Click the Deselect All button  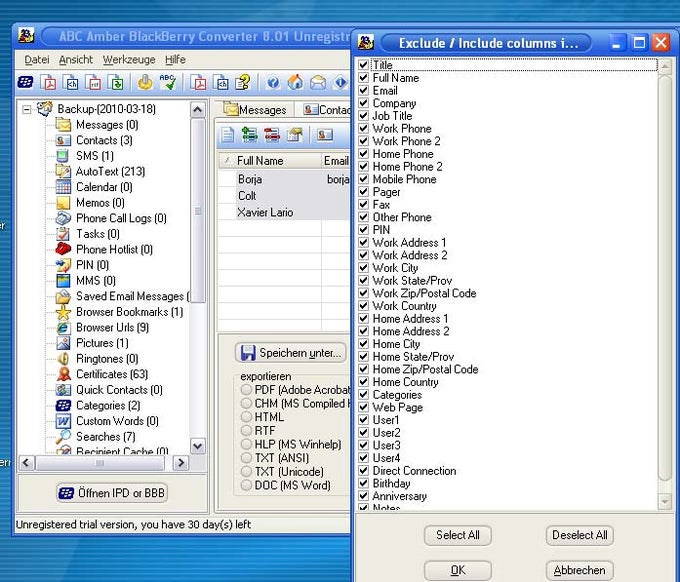point(579,535)
